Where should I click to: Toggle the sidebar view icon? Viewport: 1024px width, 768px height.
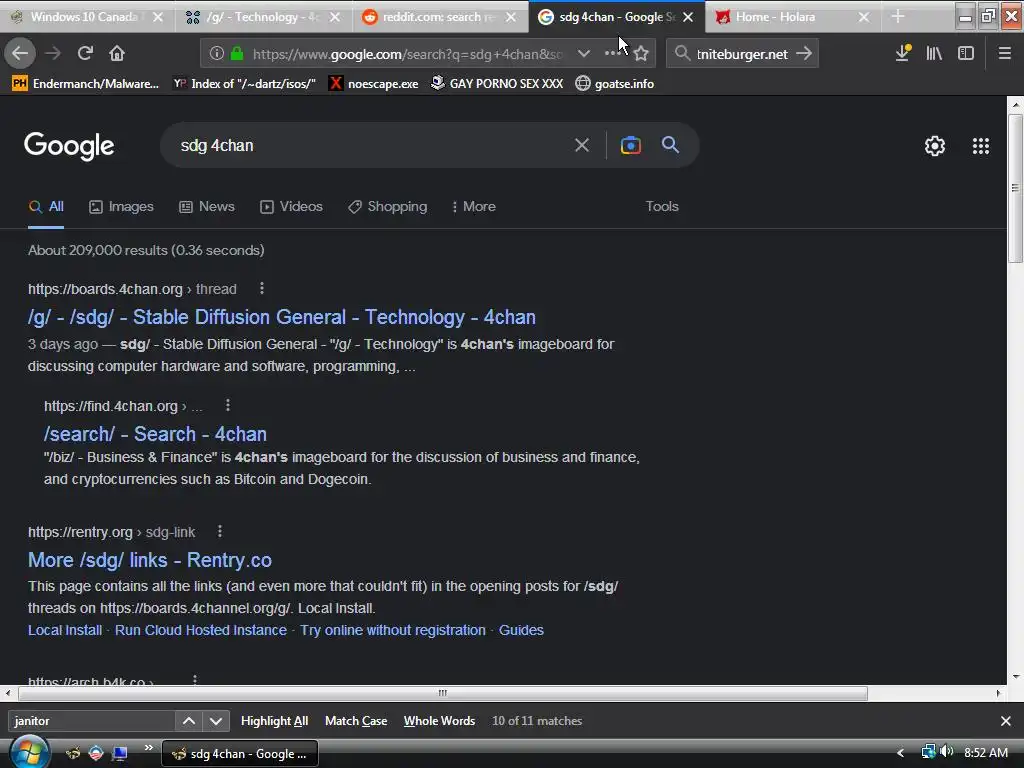tap(966, 53)
